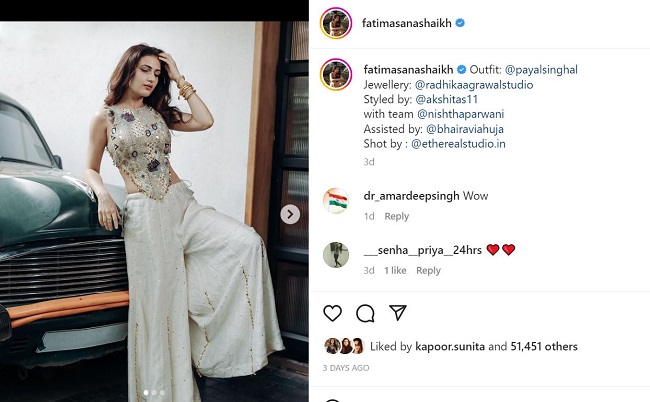This screenshot has height=402, width=650.
Task: Reply to dr_amardeepsingh's Wow comment
Action: (397, 217)
